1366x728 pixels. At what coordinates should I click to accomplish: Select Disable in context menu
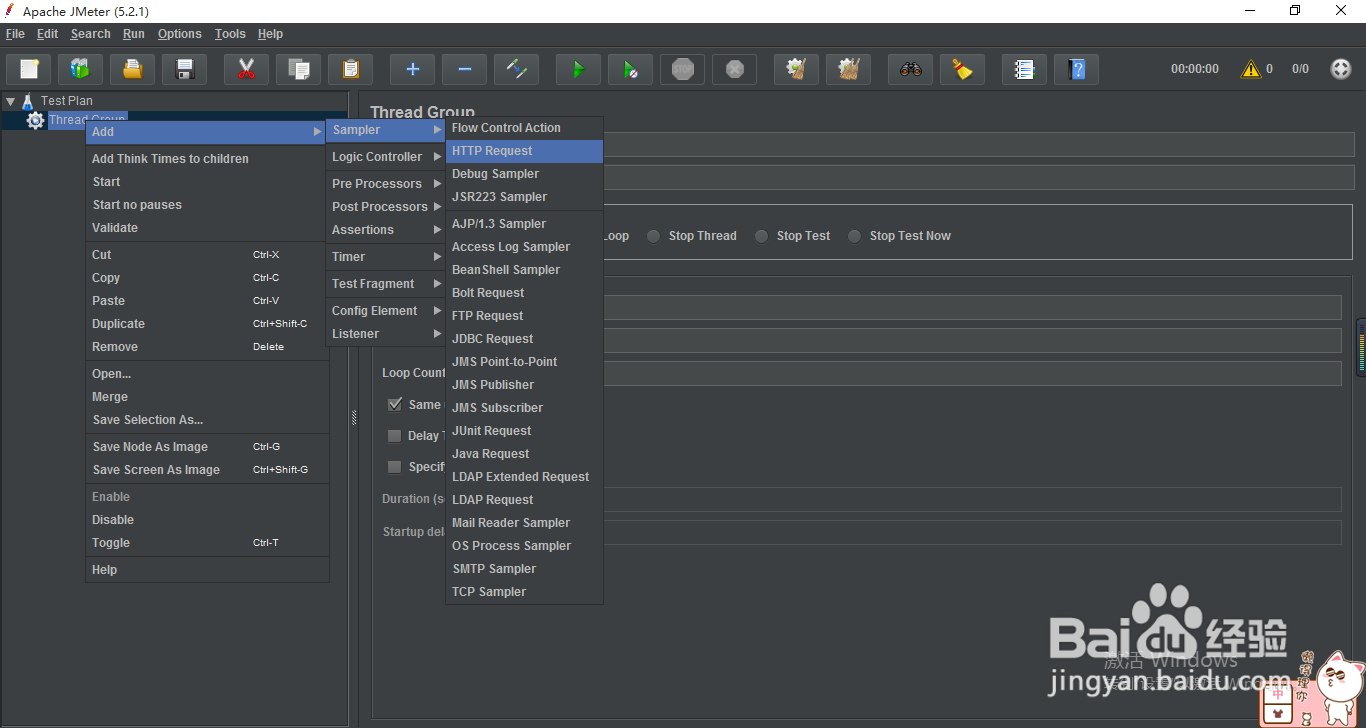pos(206,520)
